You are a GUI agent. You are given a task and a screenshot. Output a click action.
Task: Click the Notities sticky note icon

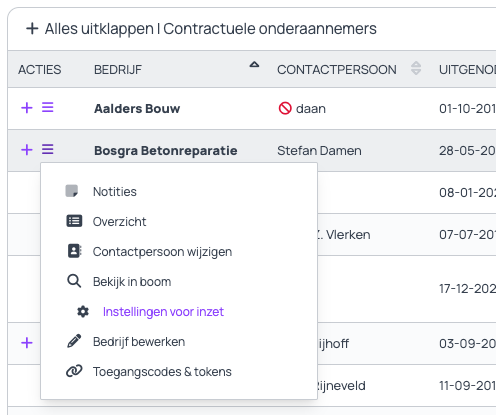pos(72,191)
